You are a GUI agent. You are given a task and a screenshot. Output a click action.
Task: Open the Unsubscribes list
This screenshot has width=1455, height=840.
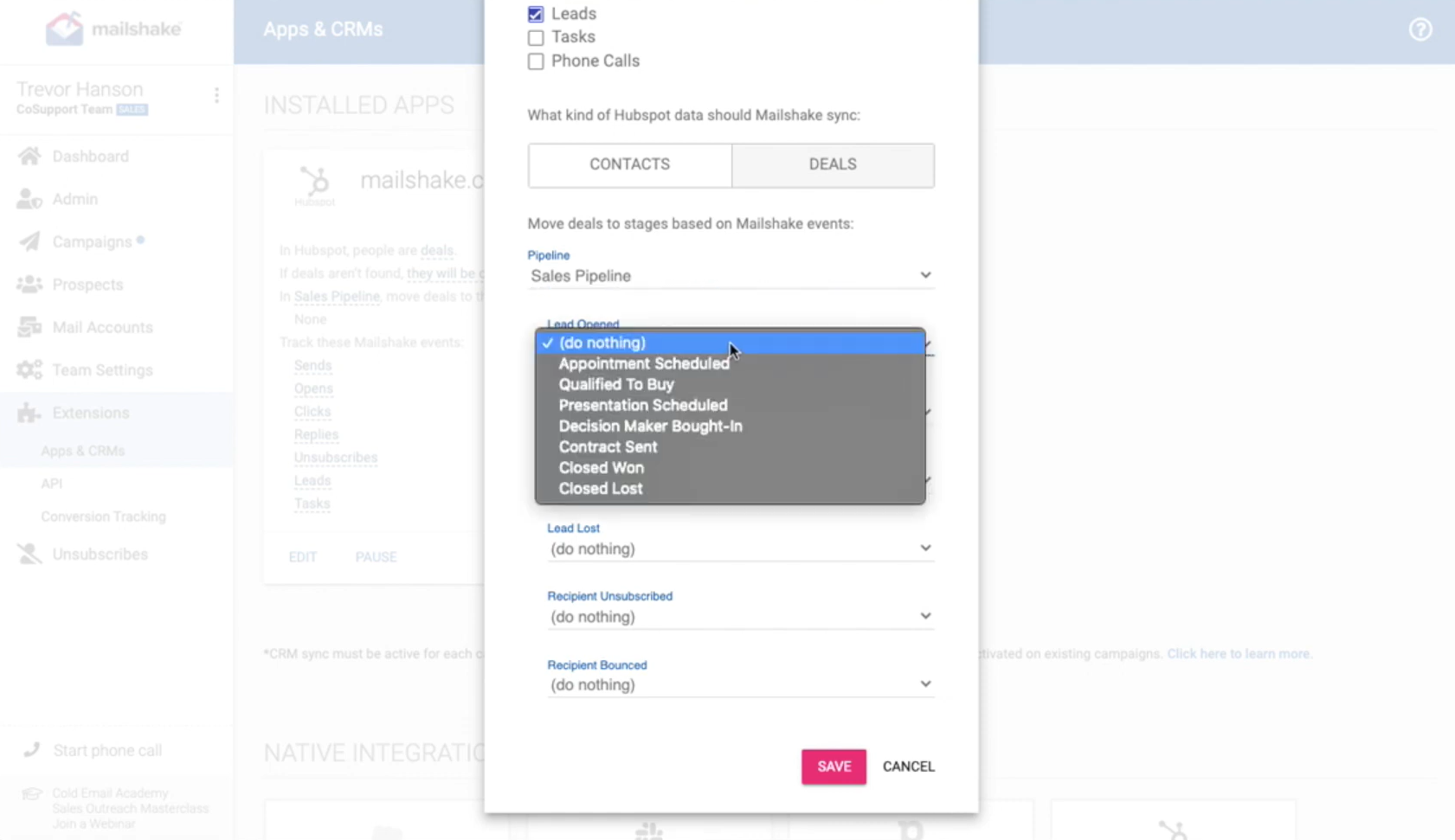pyautogui.click(x=100, y=554)
